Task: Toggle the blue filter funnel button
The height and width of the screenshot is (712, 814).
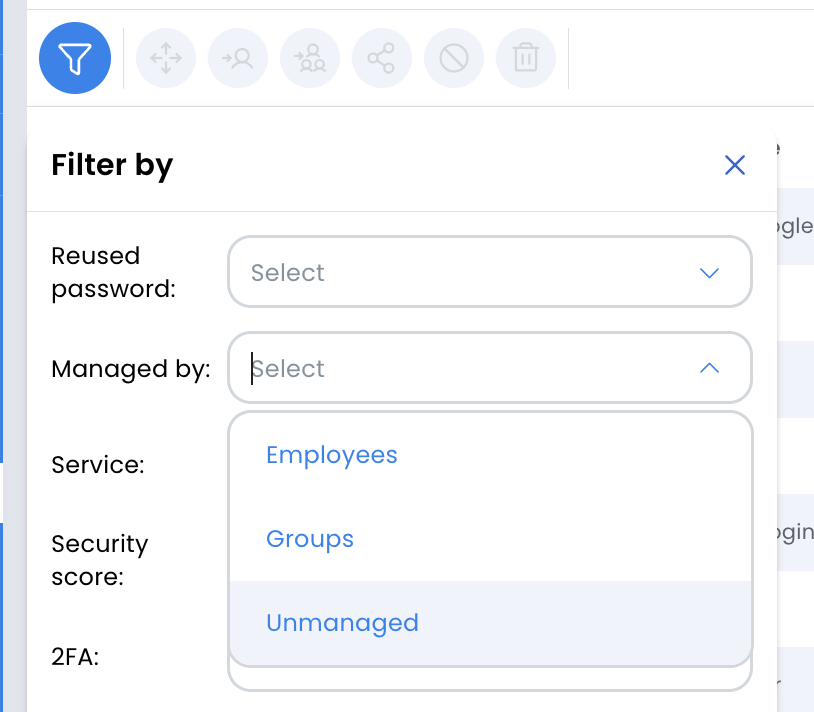Action: (x=75, y=58)
